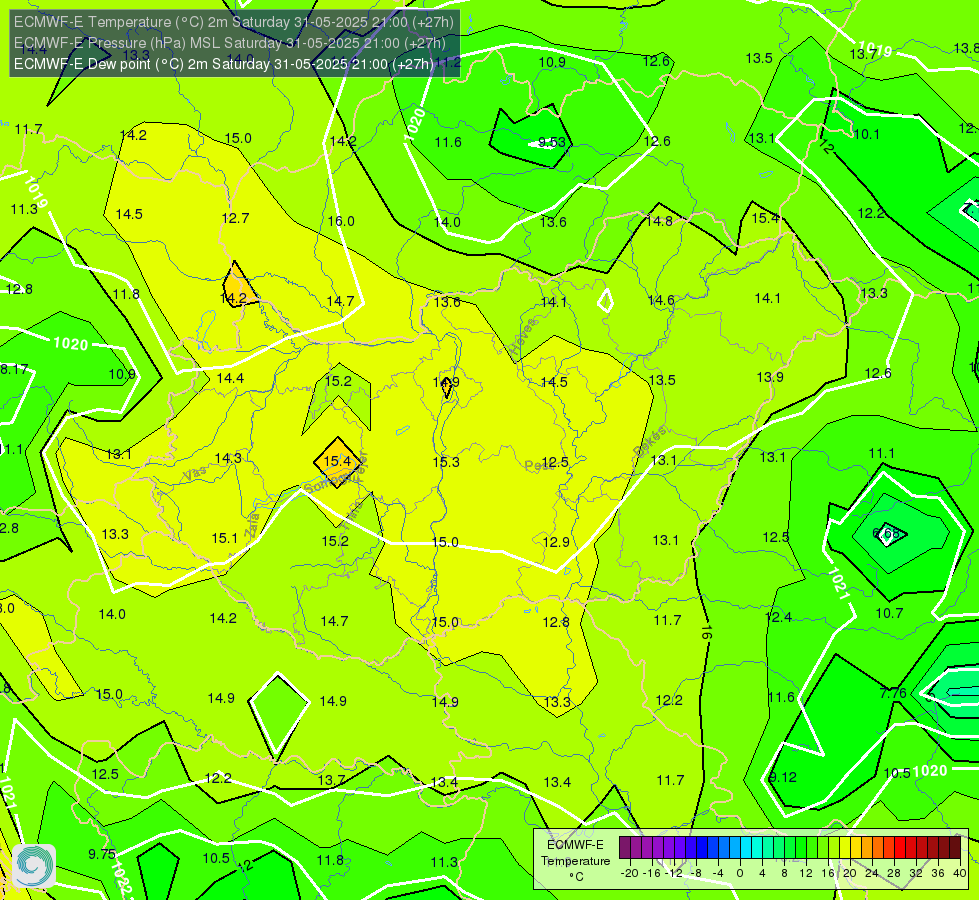Screen dimensions: 979x900
Task: Pick the purple swatch above legend value -20
Action: coord(625,848)
